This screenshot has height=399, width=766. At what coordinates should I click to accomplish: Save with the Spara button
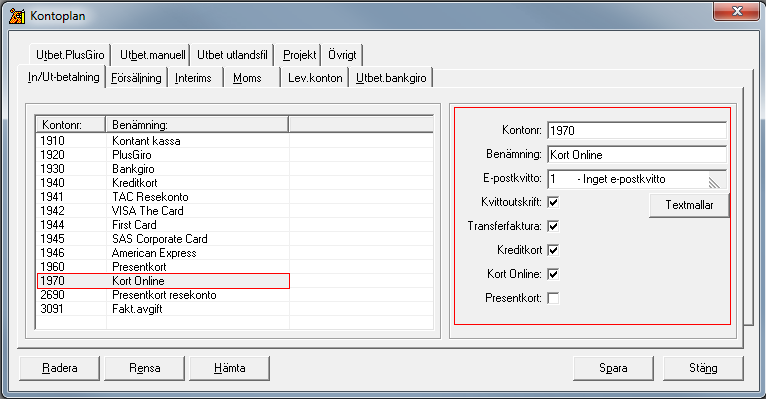coord(613,368)
